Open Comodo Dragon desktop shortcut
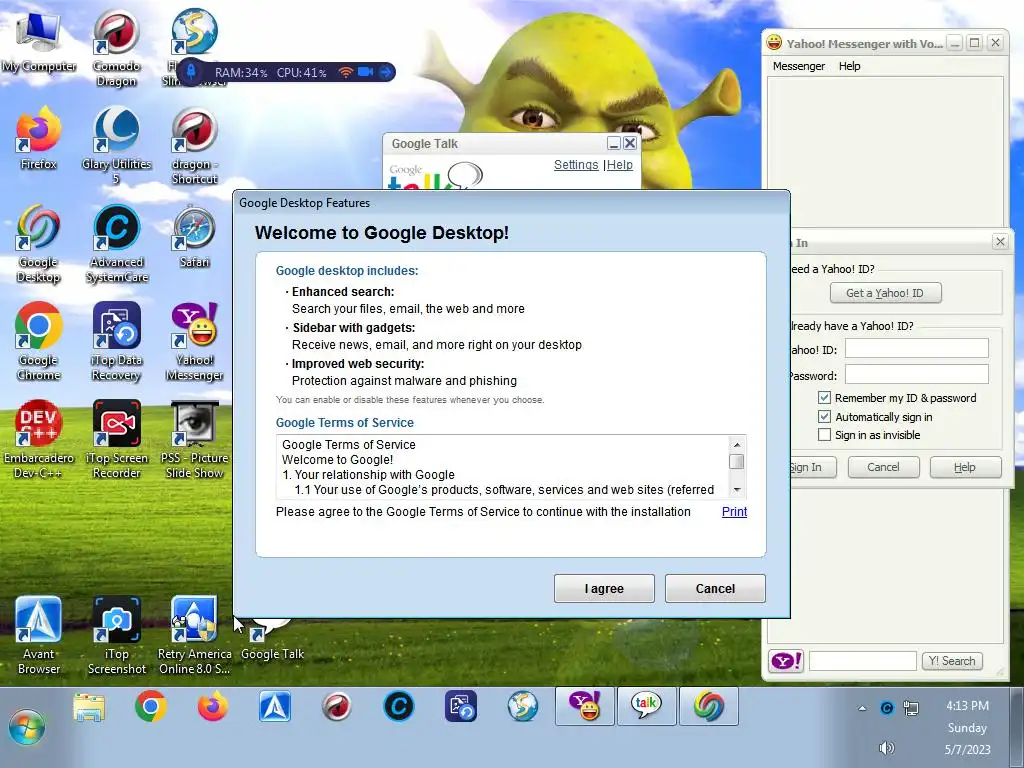1024x768 pixels. pyautogui.click(x=116, y=48)
